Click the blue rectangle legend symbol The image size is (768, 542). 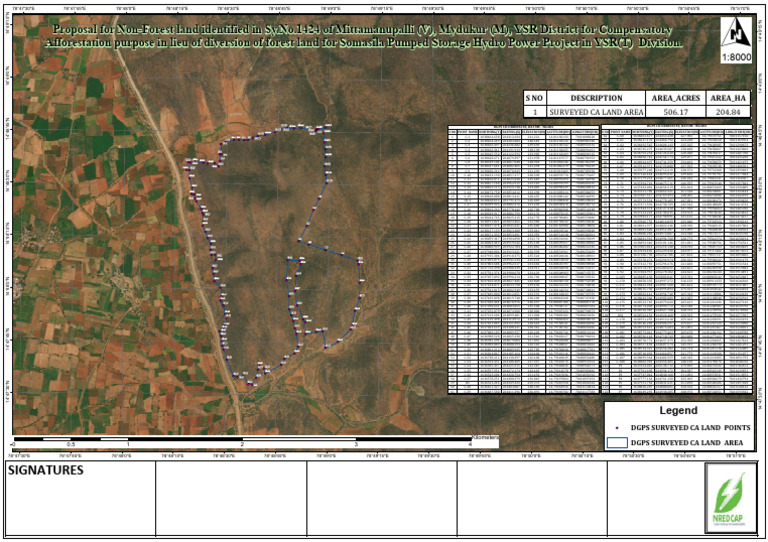617,442
